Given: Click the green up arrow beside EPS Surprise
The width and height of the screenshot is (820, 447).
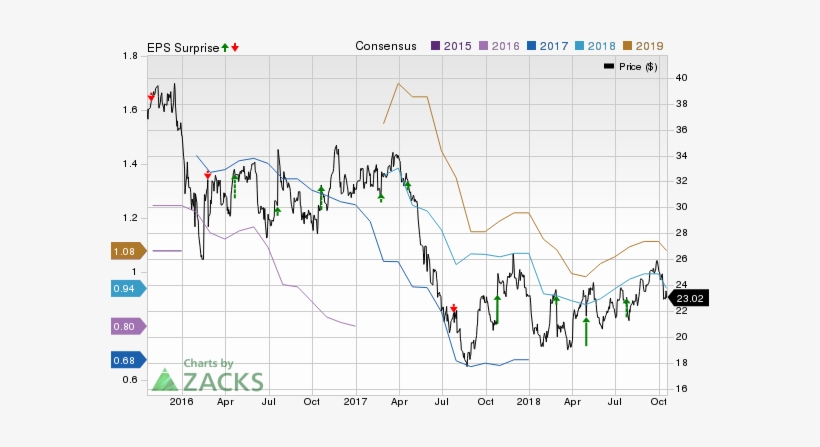Looking at the screenshot, I should coord(225,48).
